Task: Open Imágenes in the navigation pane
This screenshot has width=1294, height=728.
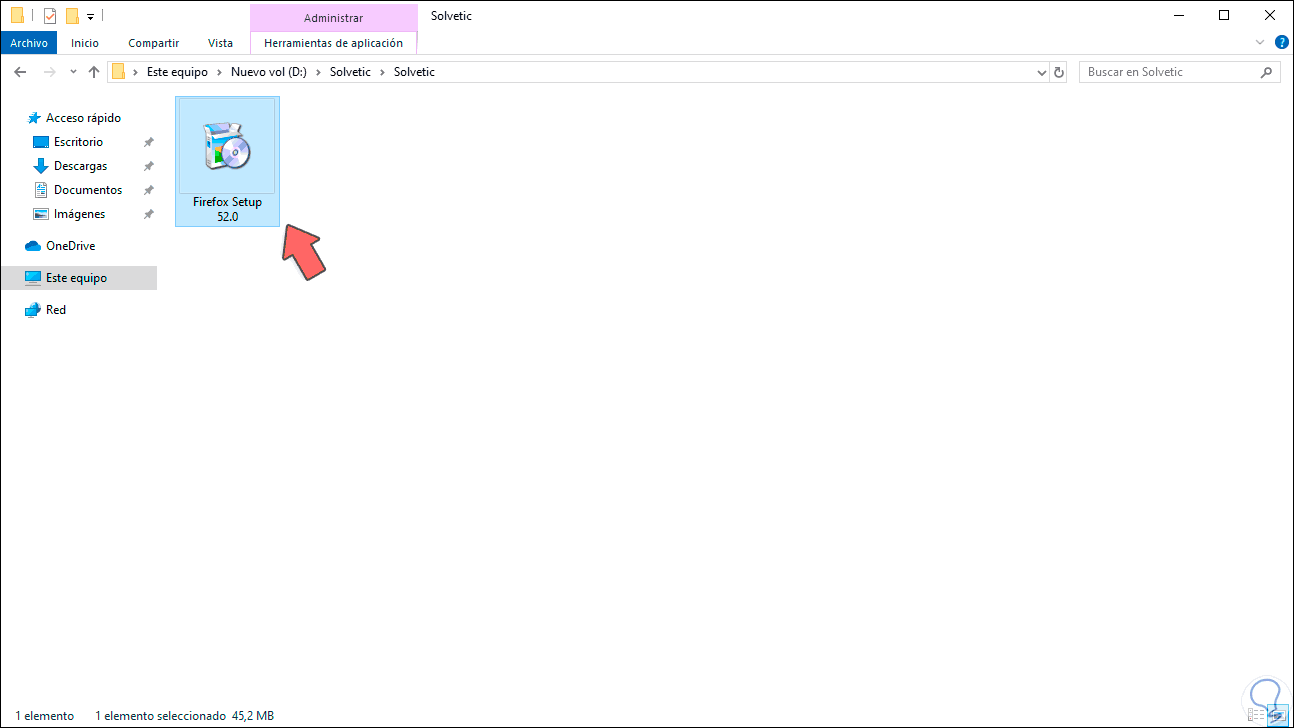Action: point(69,214)
